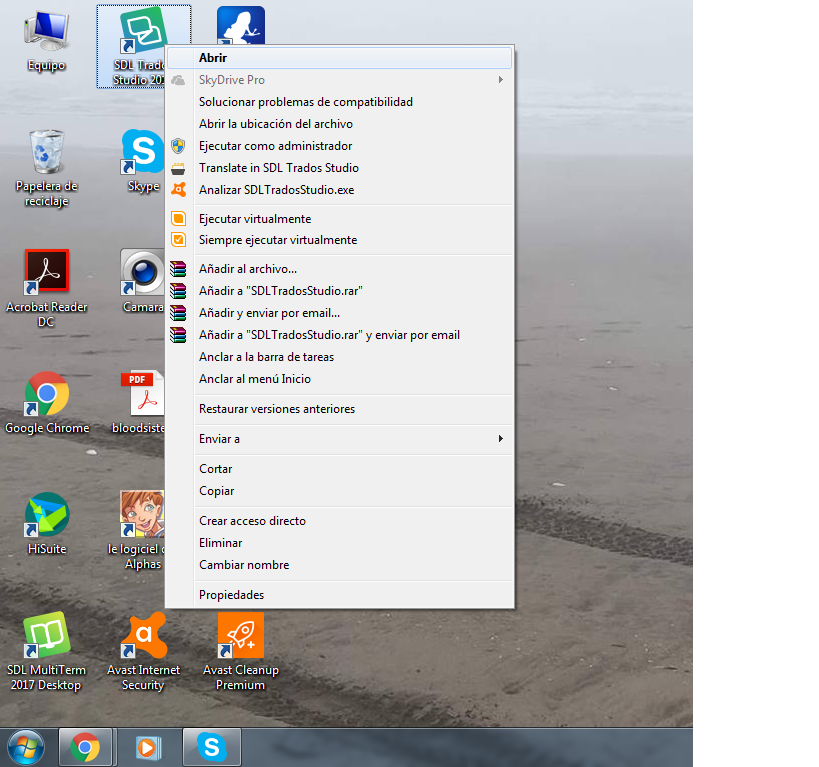Open the Equipo desktop icon

pyautogui.click(x=46, y=42)
